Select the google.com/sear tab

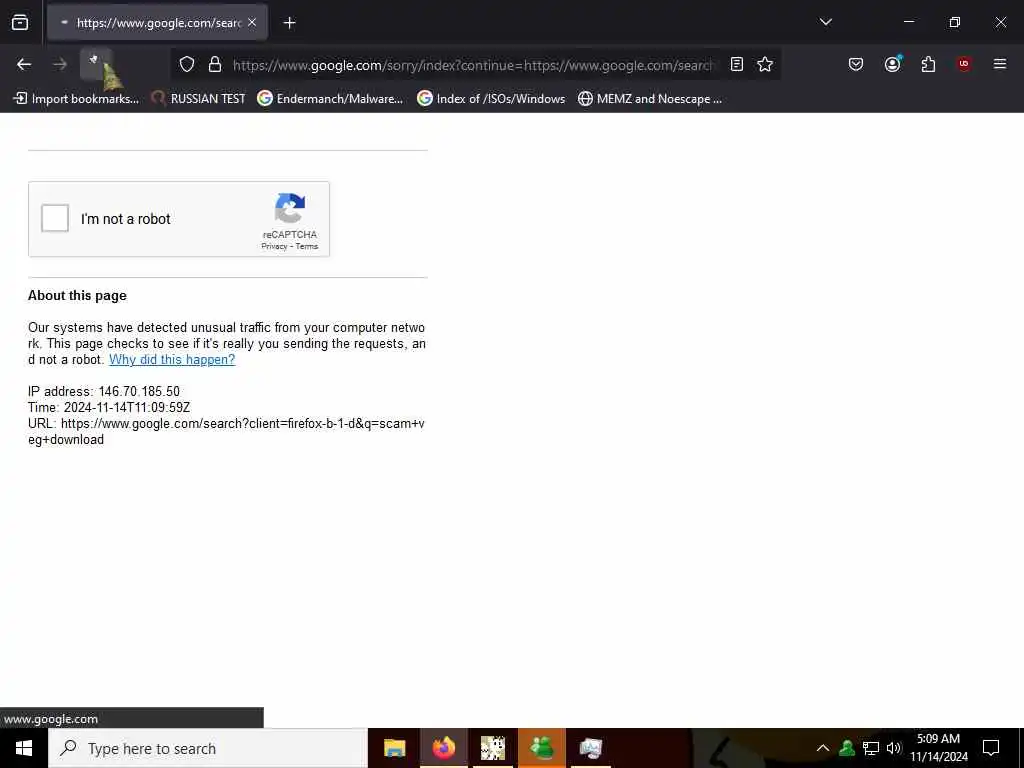(157, 23)
